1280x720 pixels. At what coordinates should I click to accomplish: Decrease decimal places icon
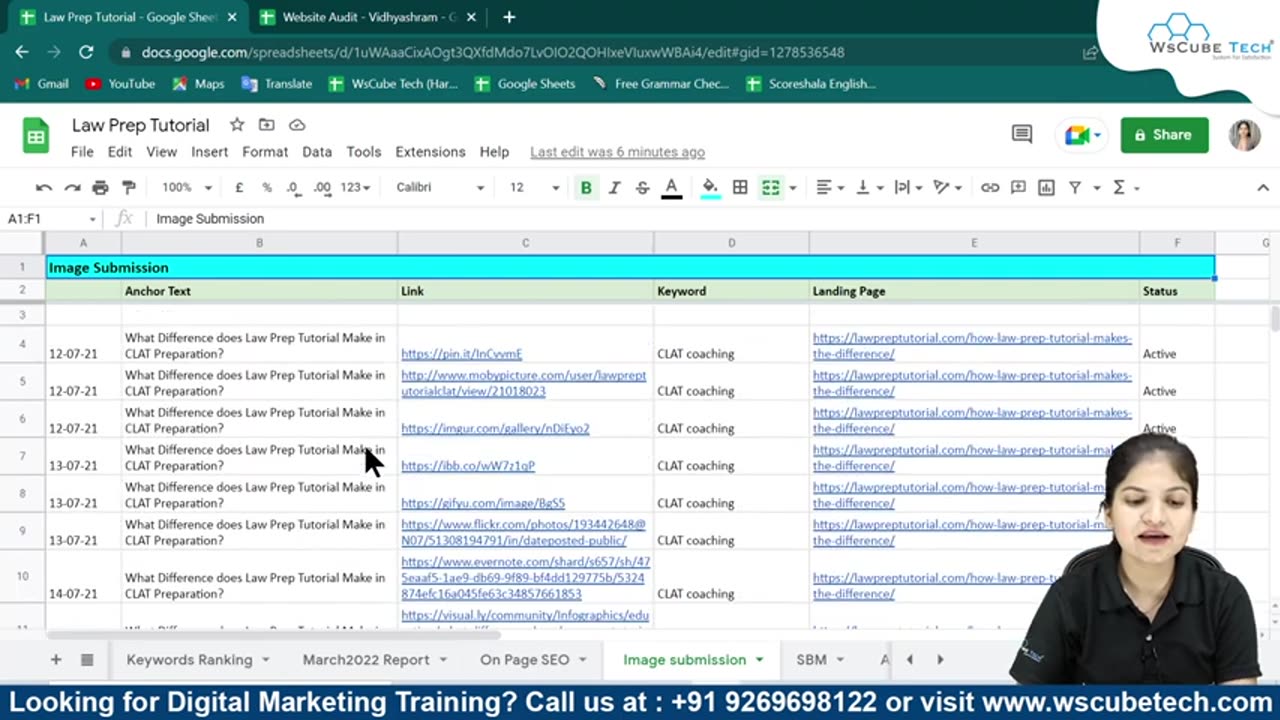pyautogui.click(x=293, y=187)
